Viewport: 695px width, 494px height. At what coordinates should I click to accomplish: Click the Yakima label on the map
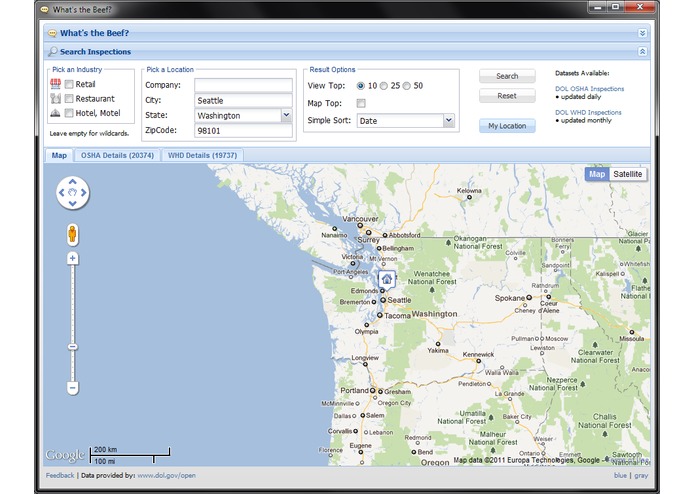click(438, 350)
